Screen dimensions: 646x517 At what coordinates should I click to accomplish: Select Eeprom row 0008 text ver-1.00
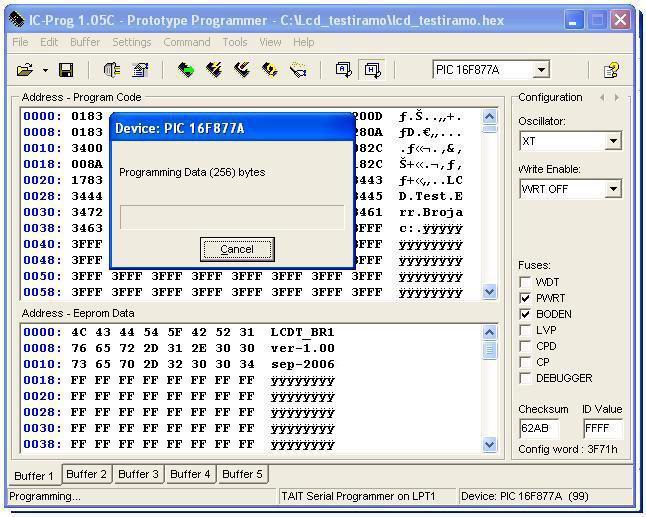(302, 348)
